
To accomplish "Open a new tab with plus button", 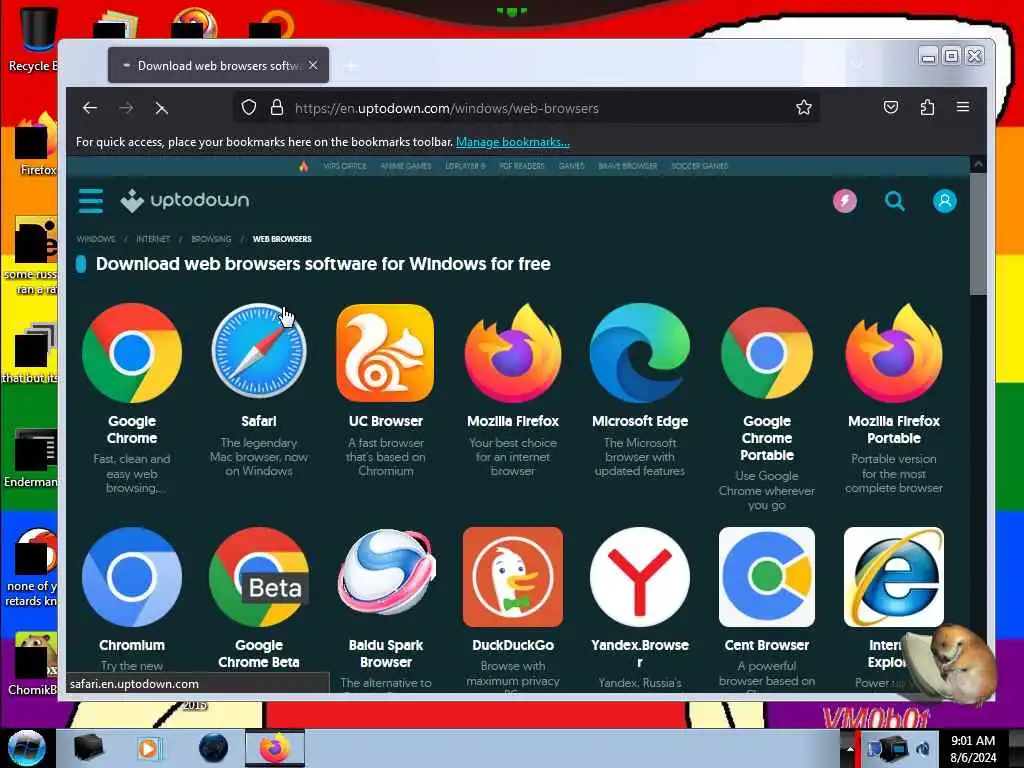I will (x=351, y=66).
